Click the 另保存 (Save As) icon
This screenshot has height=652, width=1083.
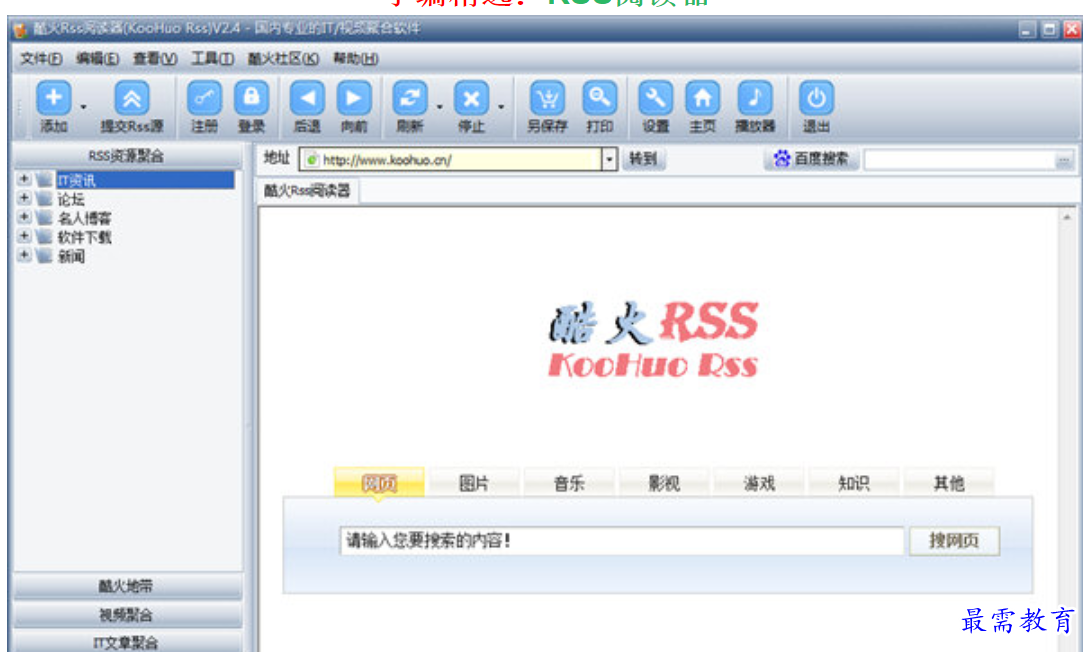pyautogui.click(x=547, y=98)
